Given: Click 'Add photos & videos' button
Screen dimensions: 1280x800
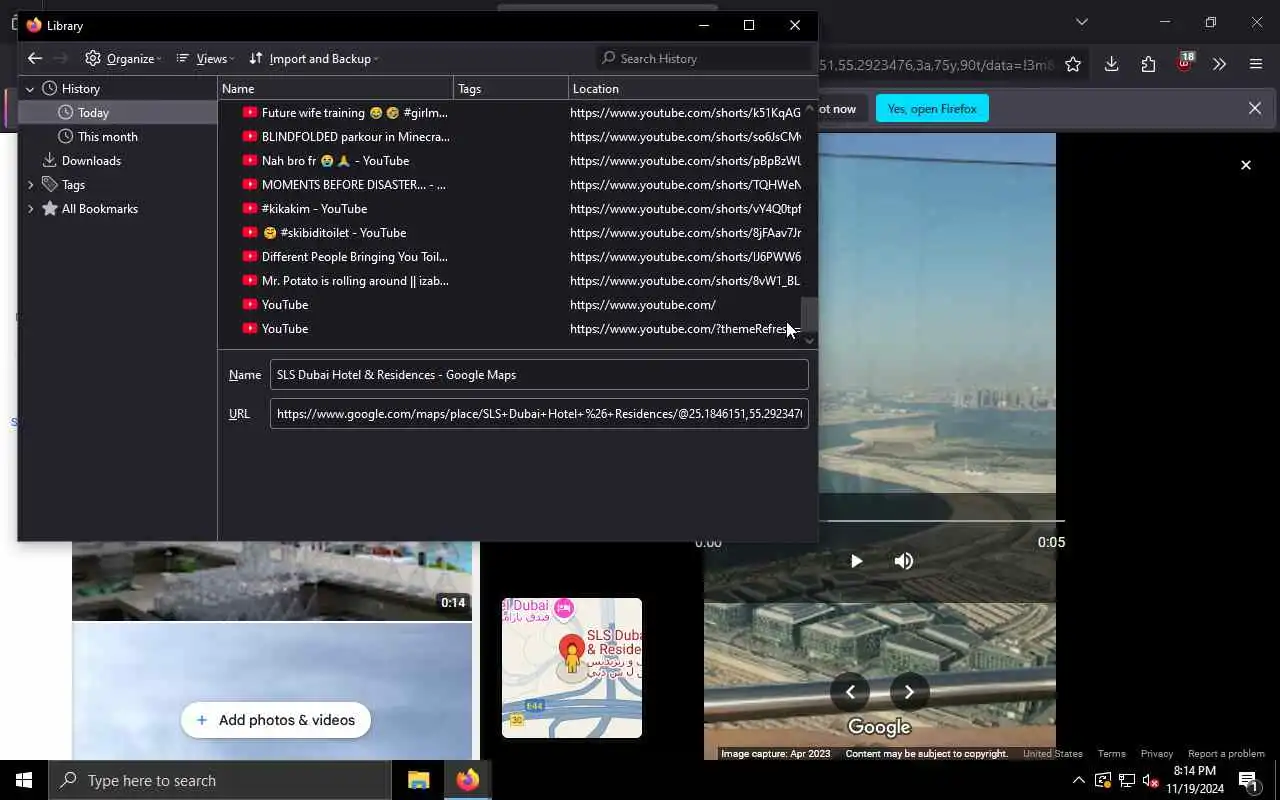Looking at the screenshot, I should 276,720.
